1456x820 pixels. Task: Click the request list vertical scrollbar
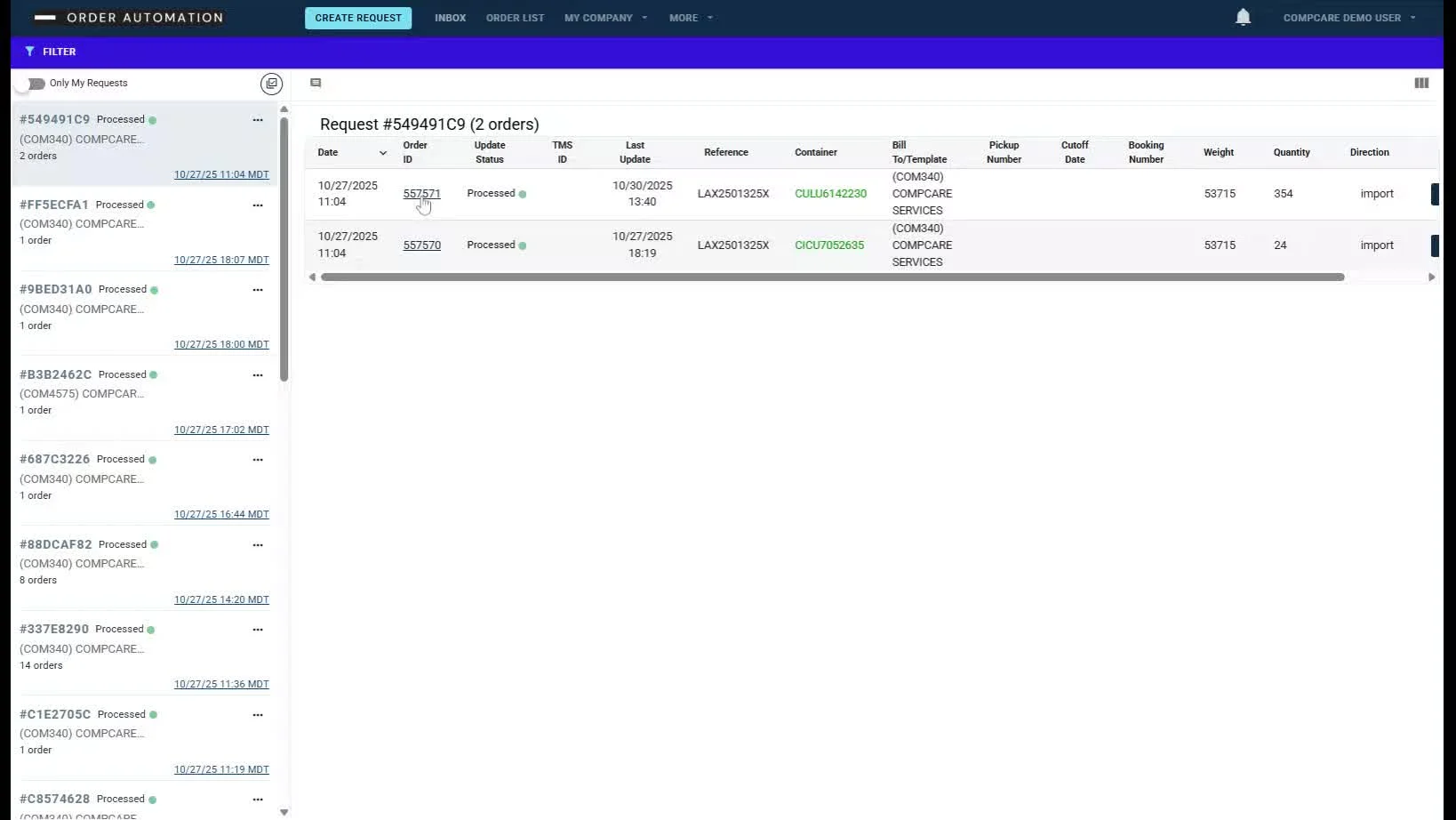coord(284,249)
